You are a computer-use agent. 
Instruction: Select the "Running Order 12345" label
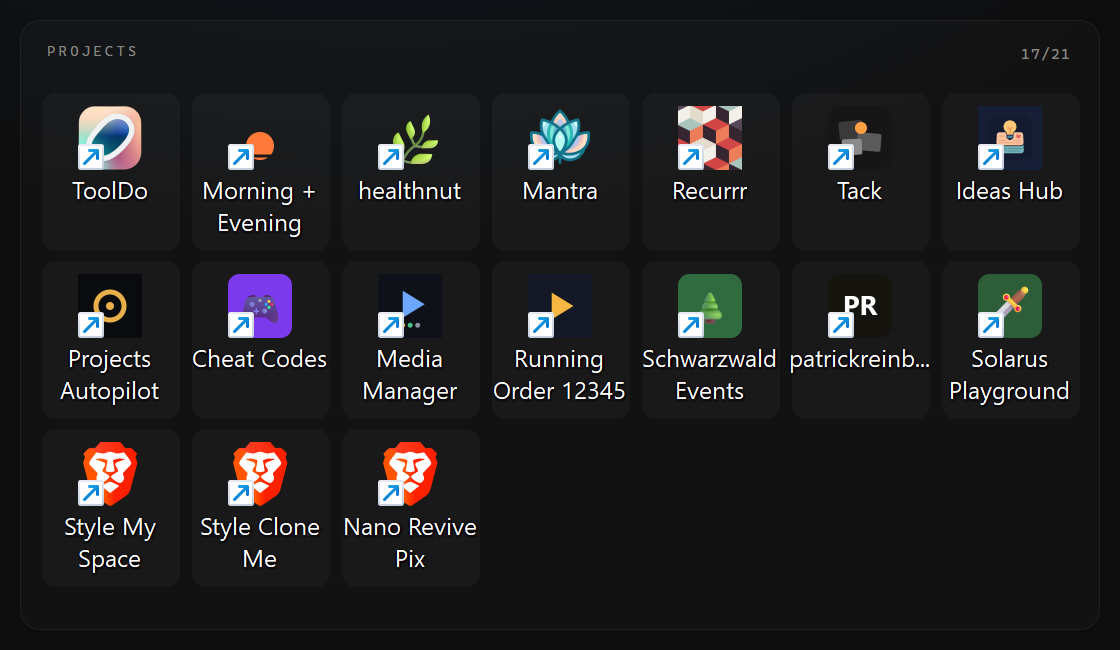[559, 375]
